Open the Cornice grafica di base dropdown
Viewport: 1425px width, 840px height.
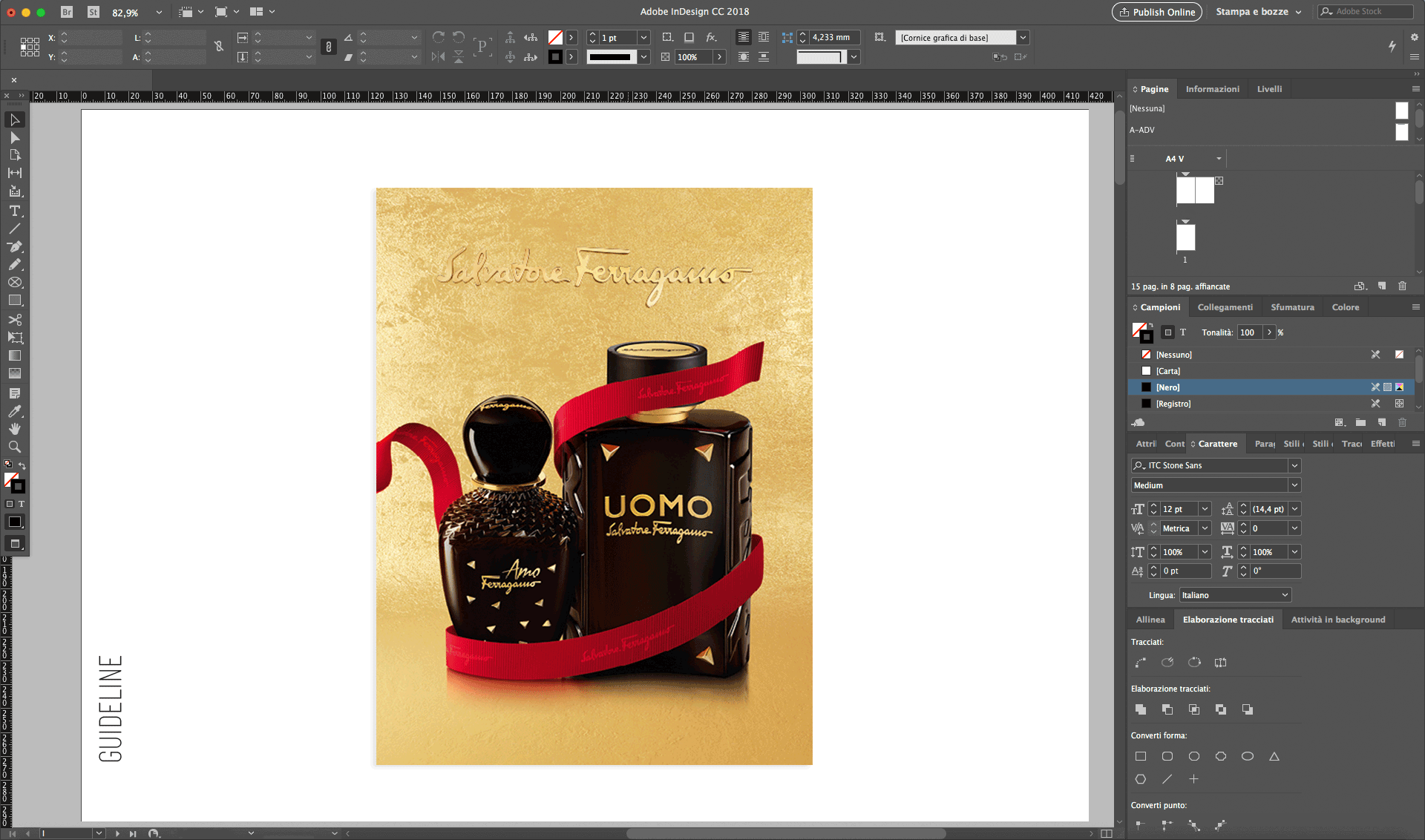point(1023,37)
